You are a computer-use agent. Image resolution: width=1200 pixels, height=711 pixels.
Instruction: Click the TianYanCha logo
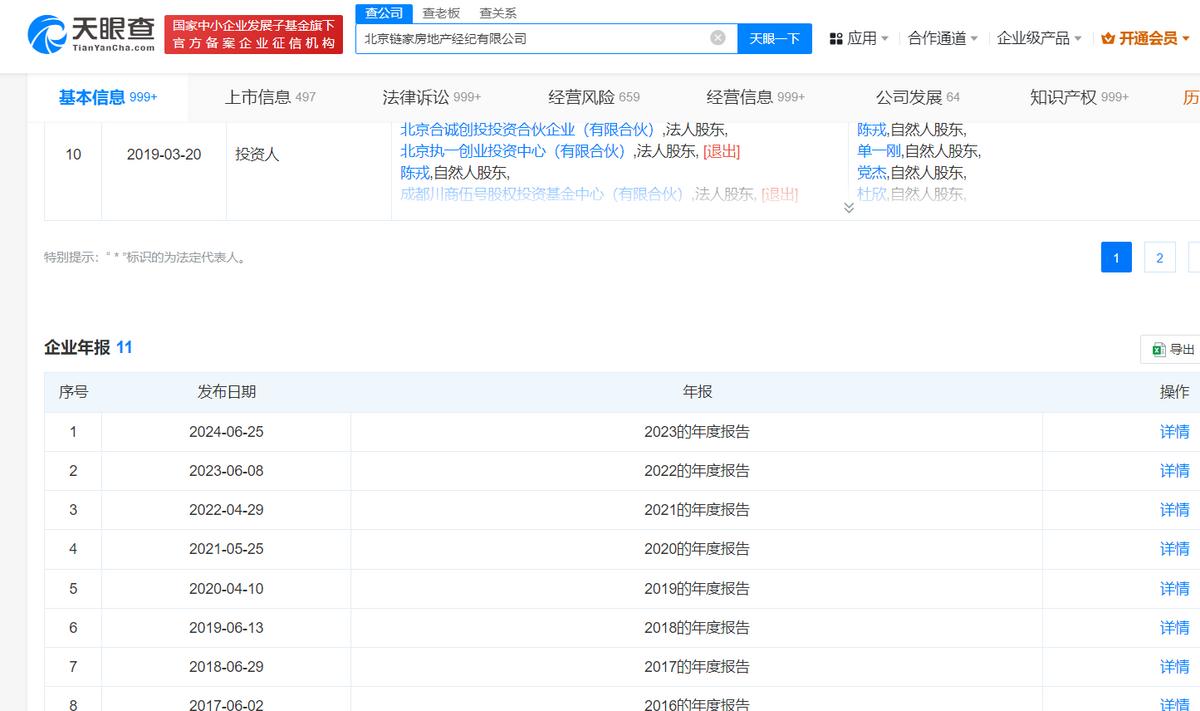[92, 35]
